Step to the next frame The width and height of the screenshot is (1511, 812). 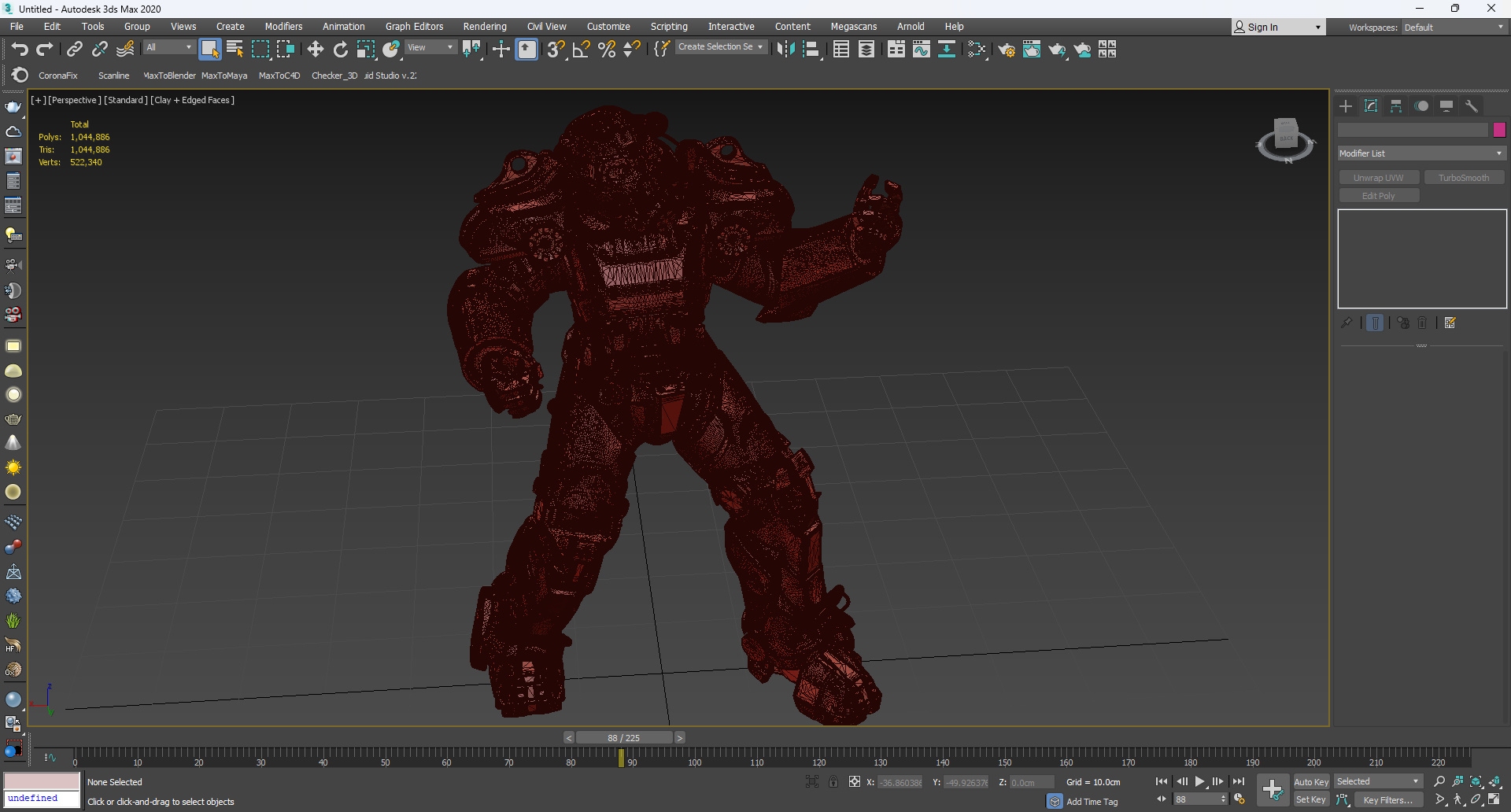[1218, 781]
